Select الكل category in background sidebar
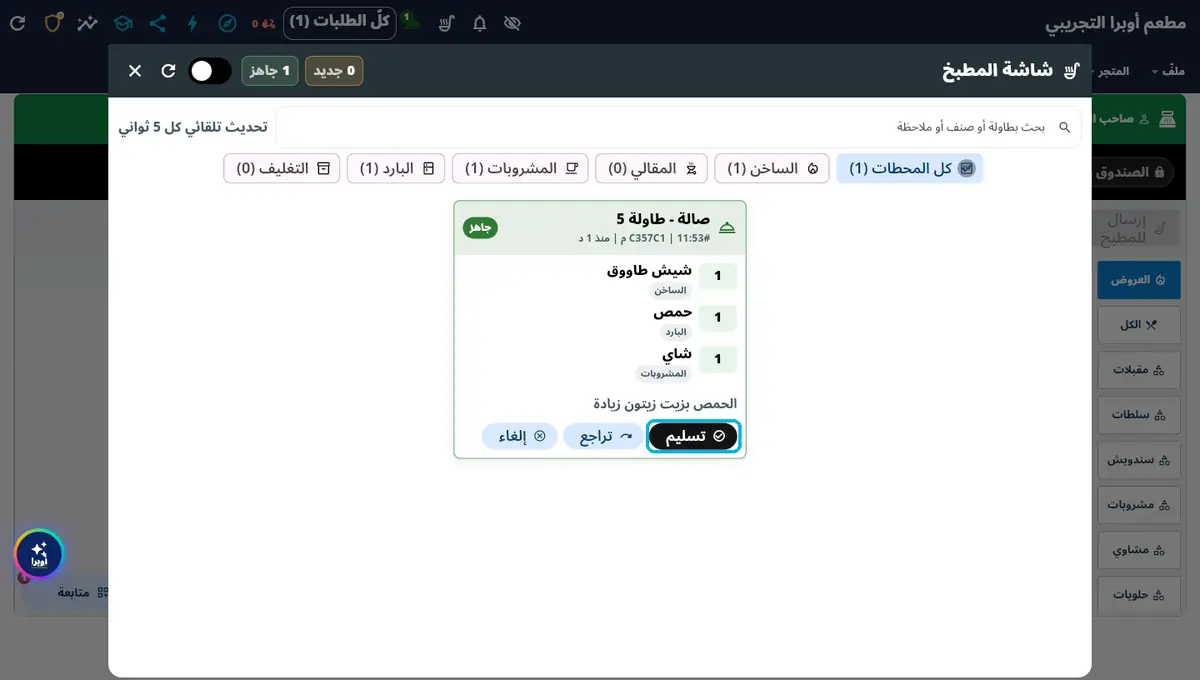The image size is (1200, 680). point(1139,325)
